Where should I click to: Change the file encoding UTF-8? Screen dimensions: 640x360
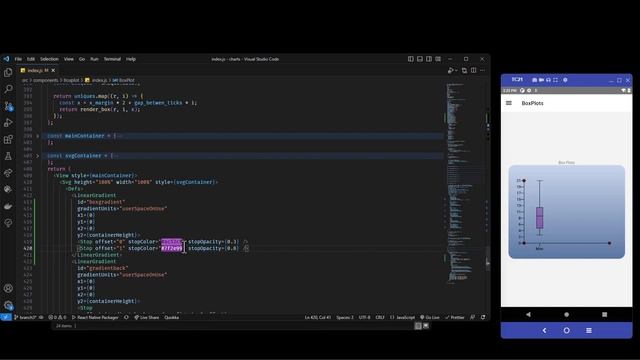point(364,317)
